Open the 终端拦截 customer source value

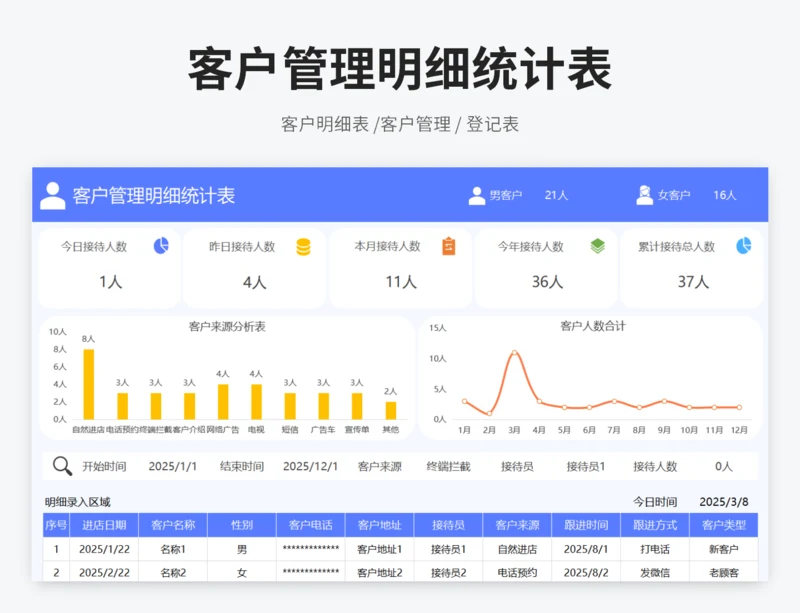coord(448,467)
